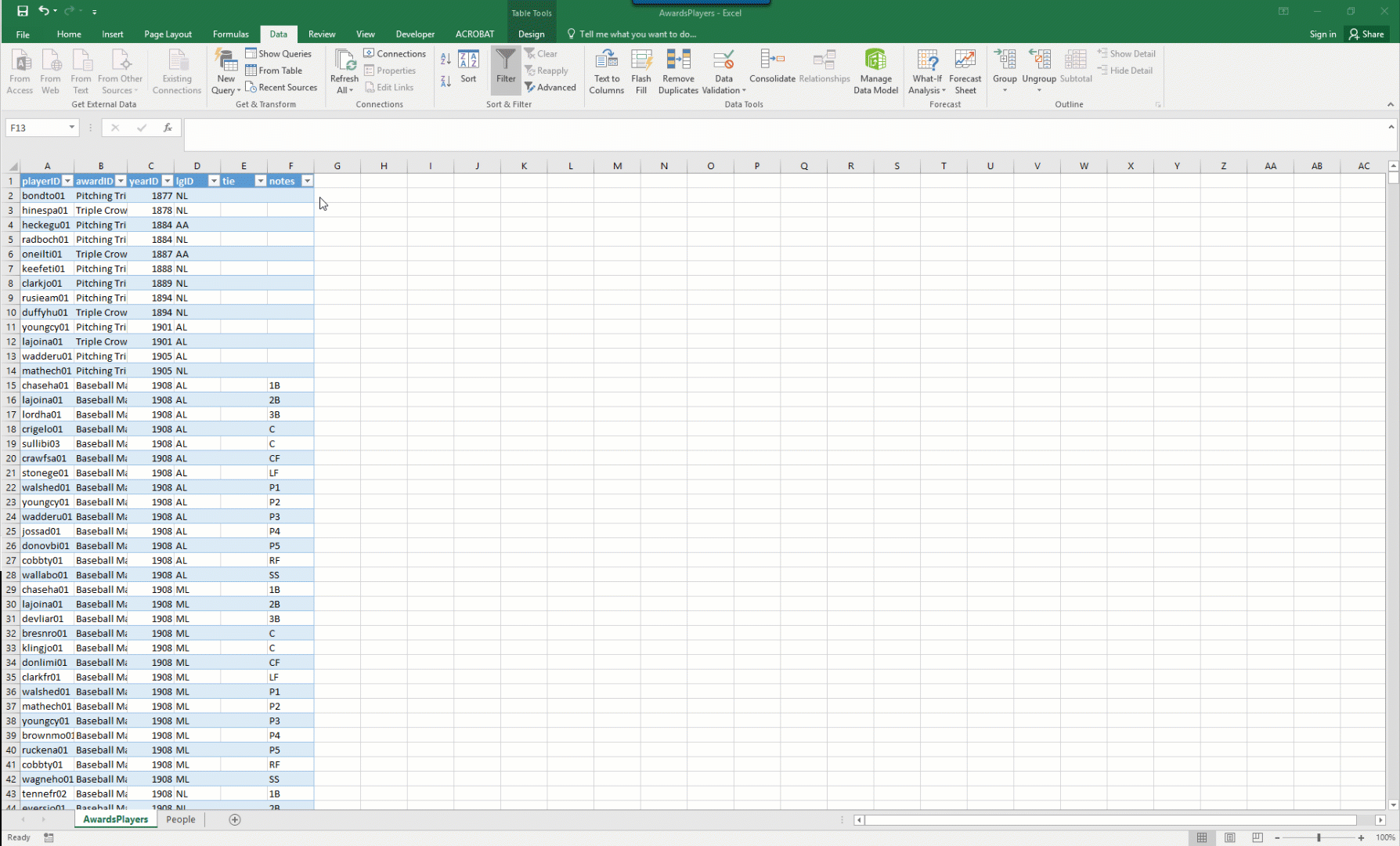Sort A to Z ascending
This screenshot has height=846, width=1400.
coord(446,59)
